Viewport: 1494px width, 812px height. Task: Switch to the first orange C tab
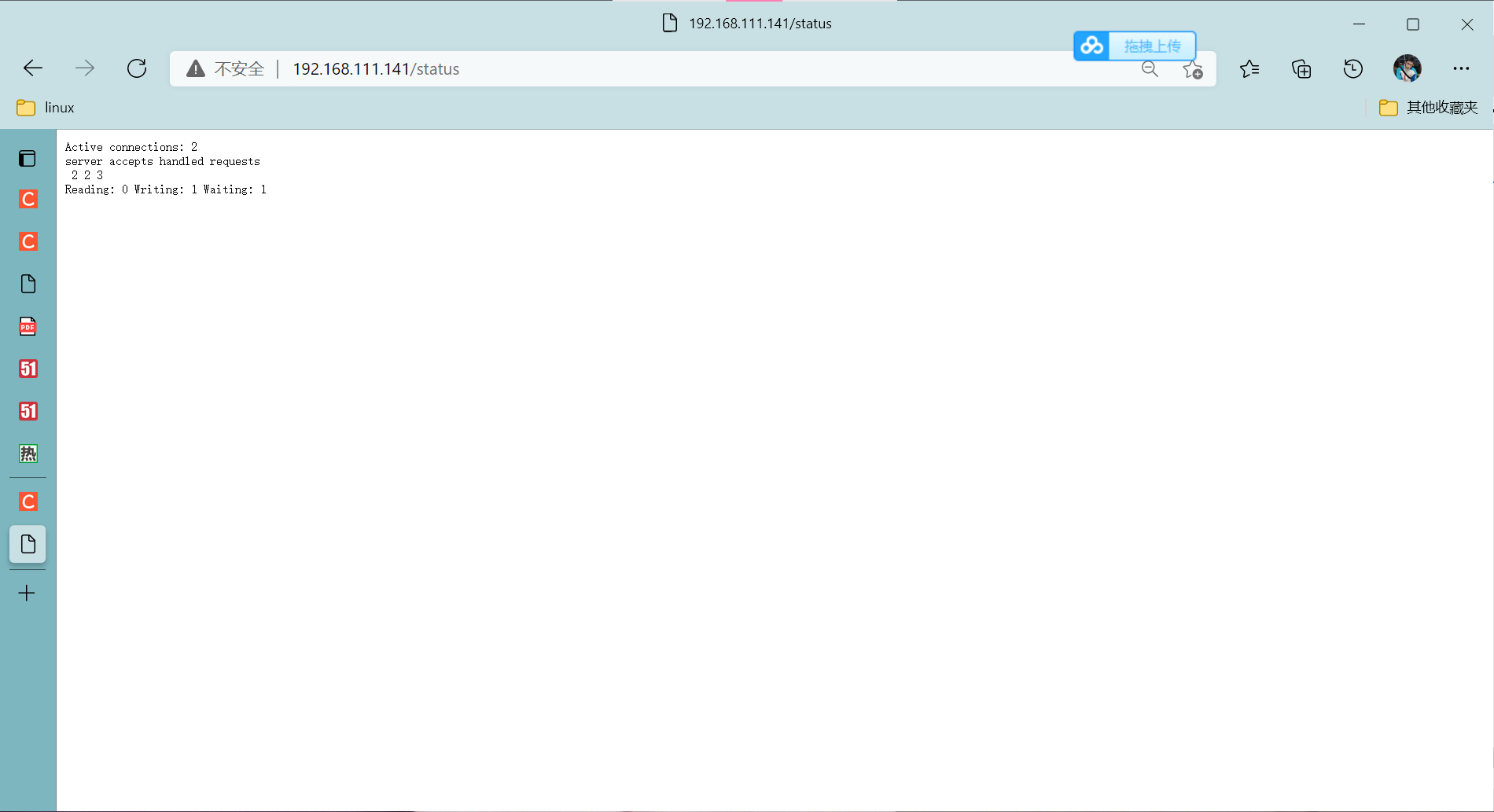click(x=28, y=199)
